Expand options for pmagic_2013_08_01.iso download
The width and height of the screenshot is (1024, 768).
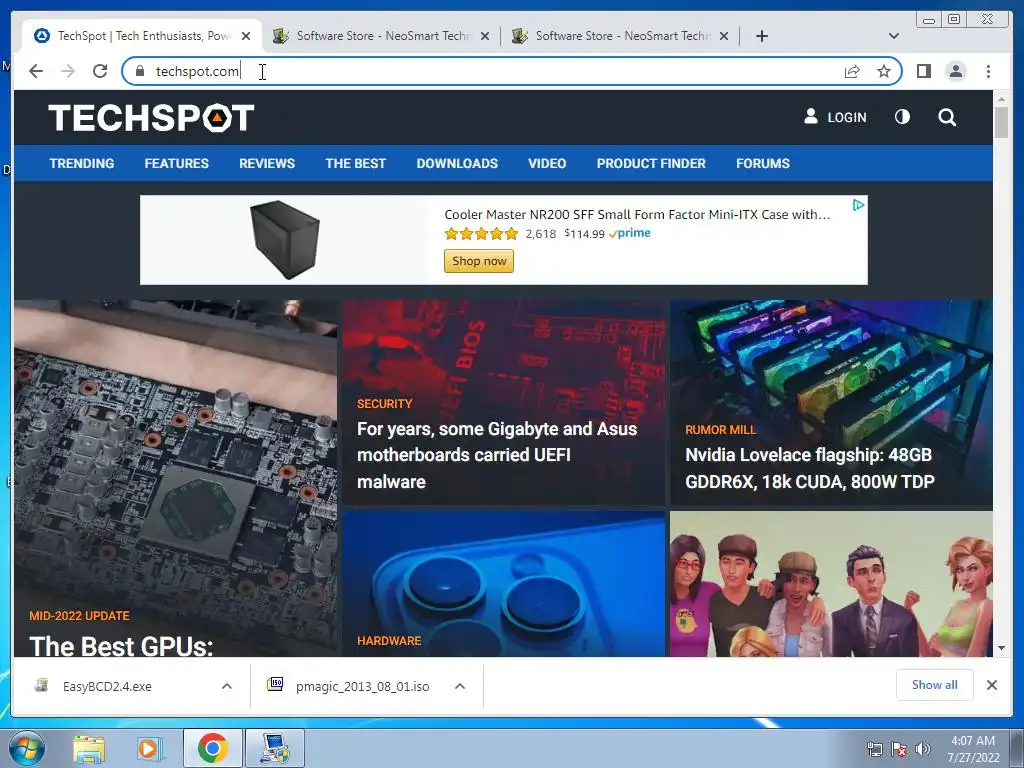(460, 686)
